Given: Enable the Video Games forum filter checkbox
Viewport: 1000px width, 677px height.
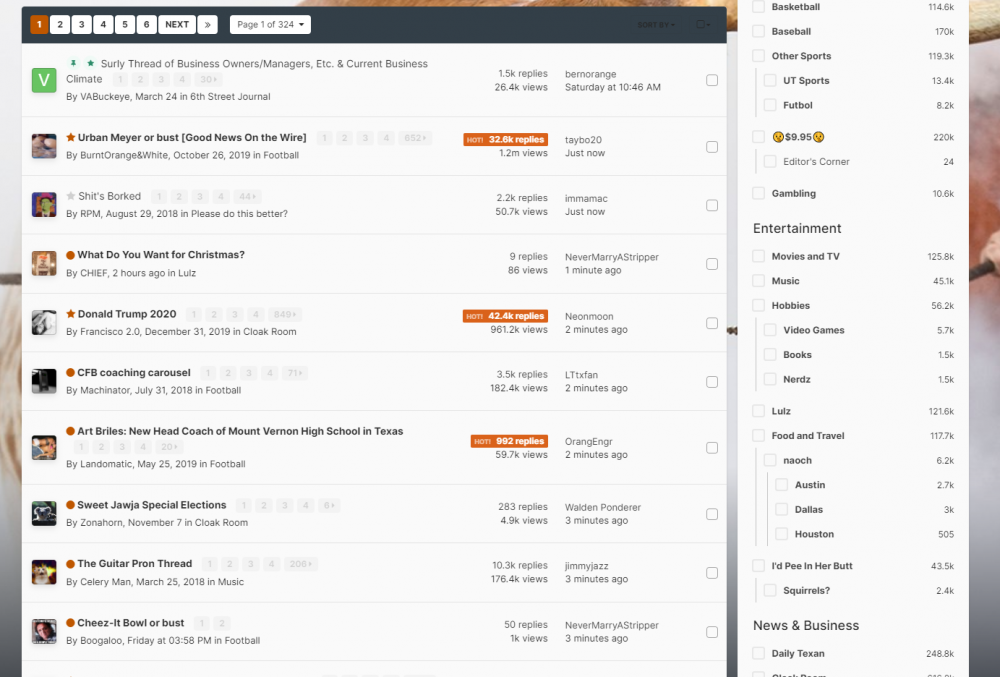Looking at the screenshot, I should pyautogui.click(x=770, y=330).
